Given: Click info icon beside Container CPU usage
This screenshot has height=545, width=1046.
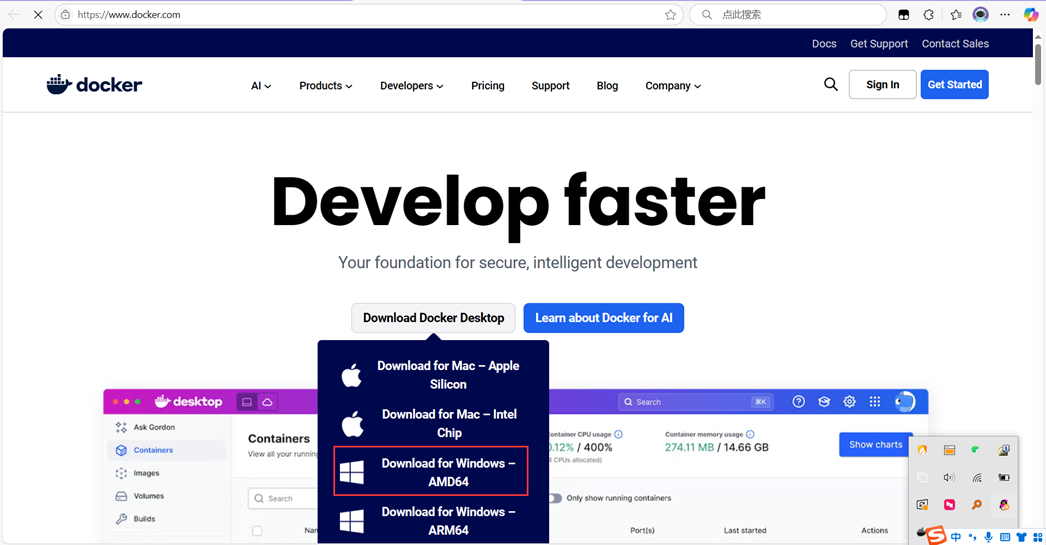Looking at the screenshot, I should pos(618,434).
